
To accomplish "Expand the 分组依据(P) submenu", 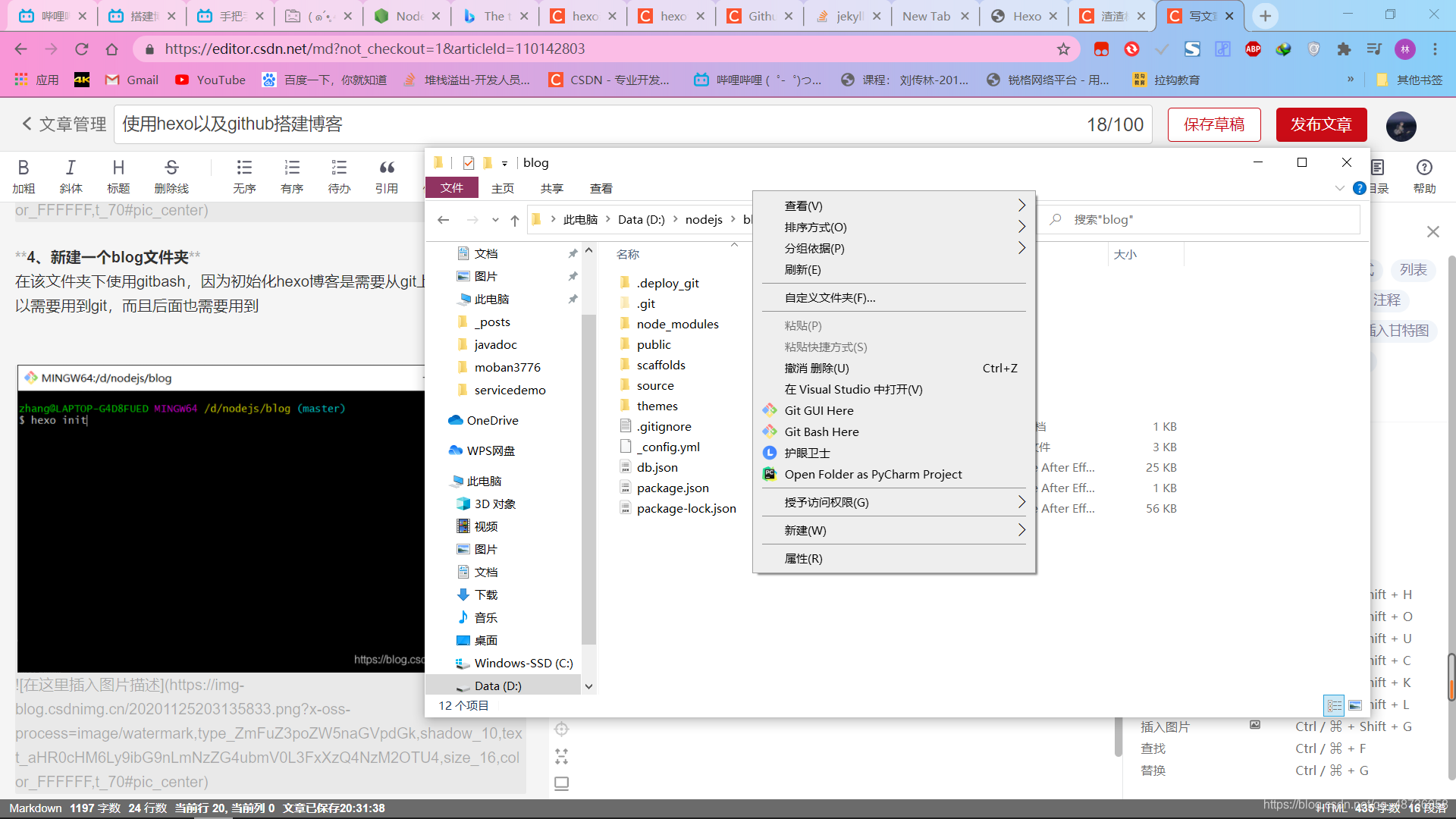I will coord(1021,248).
